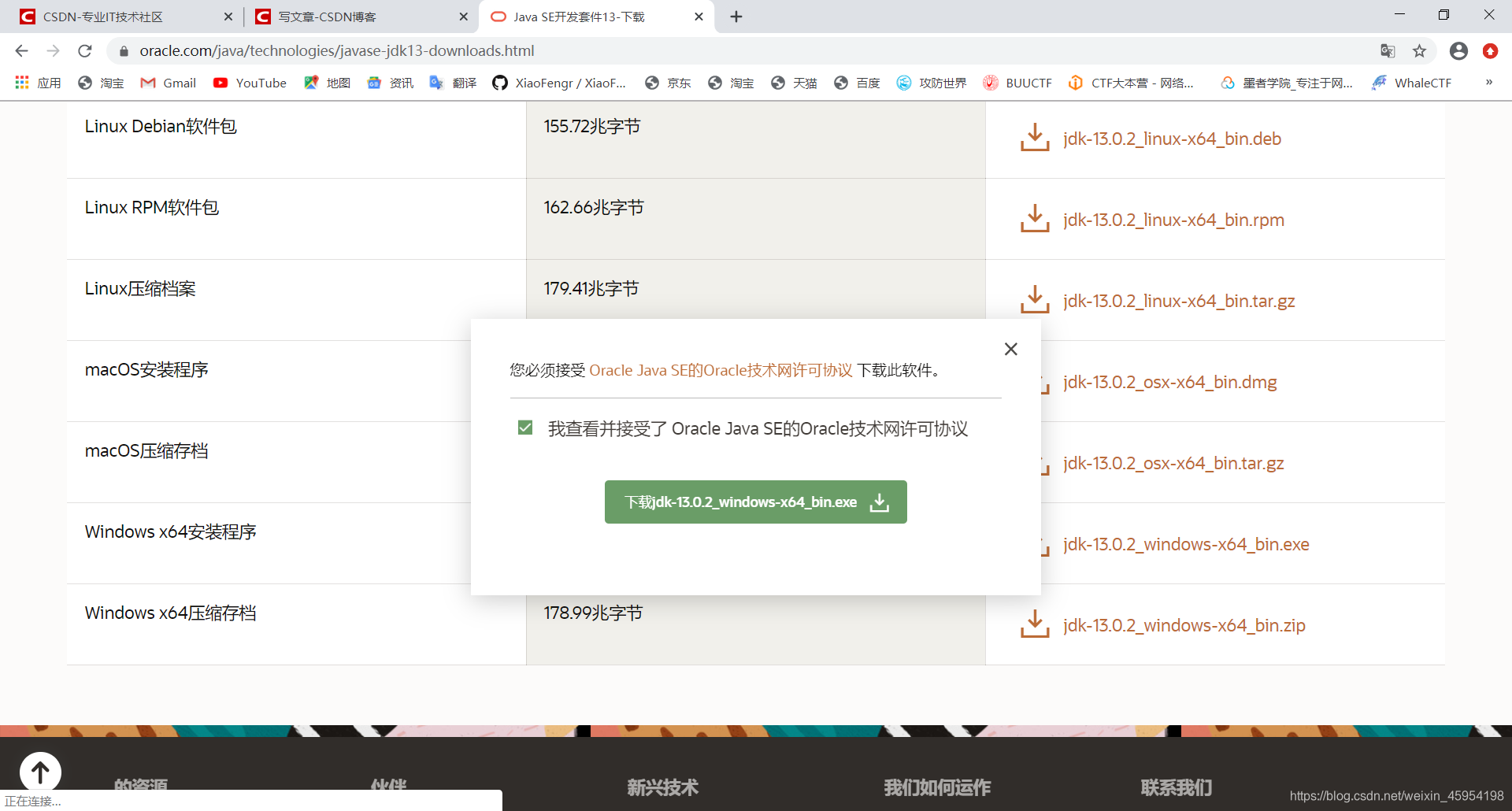Open the YouTube bookmark
1512x811 pixels.
250,83
